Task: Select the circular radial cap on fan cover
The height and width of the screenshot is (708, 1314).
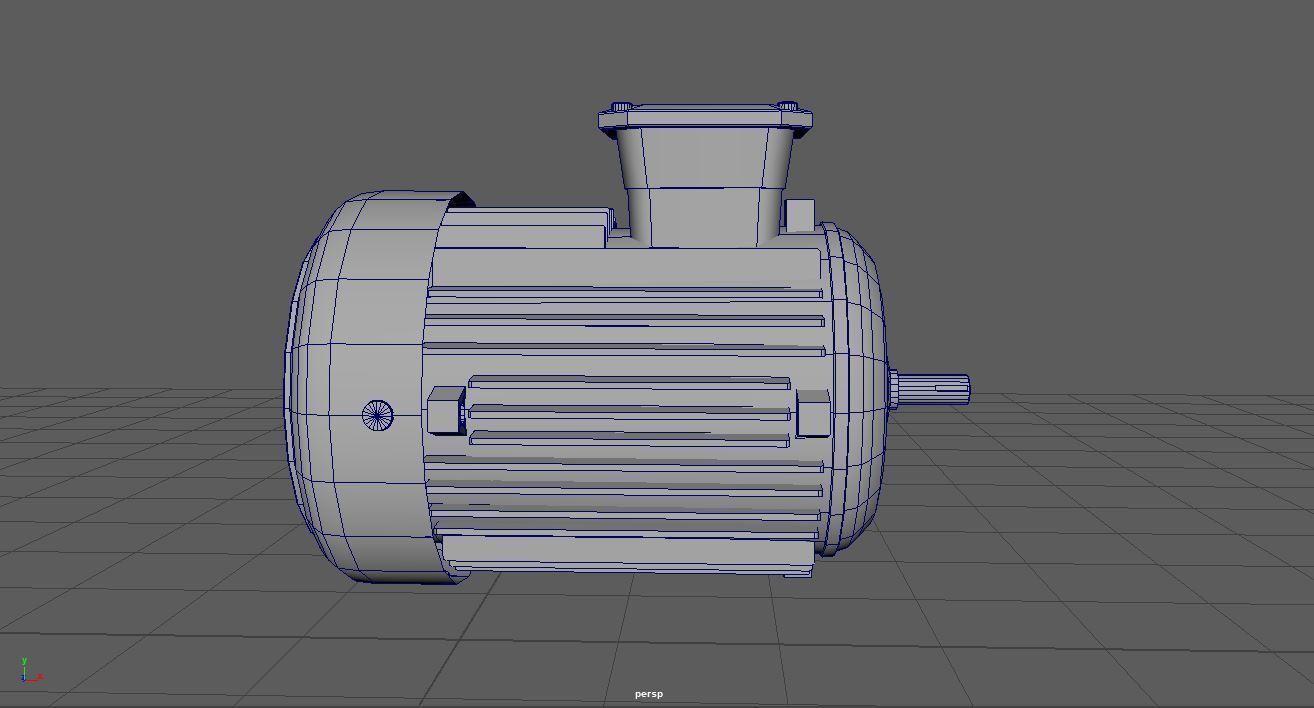Action: point(377,415)
